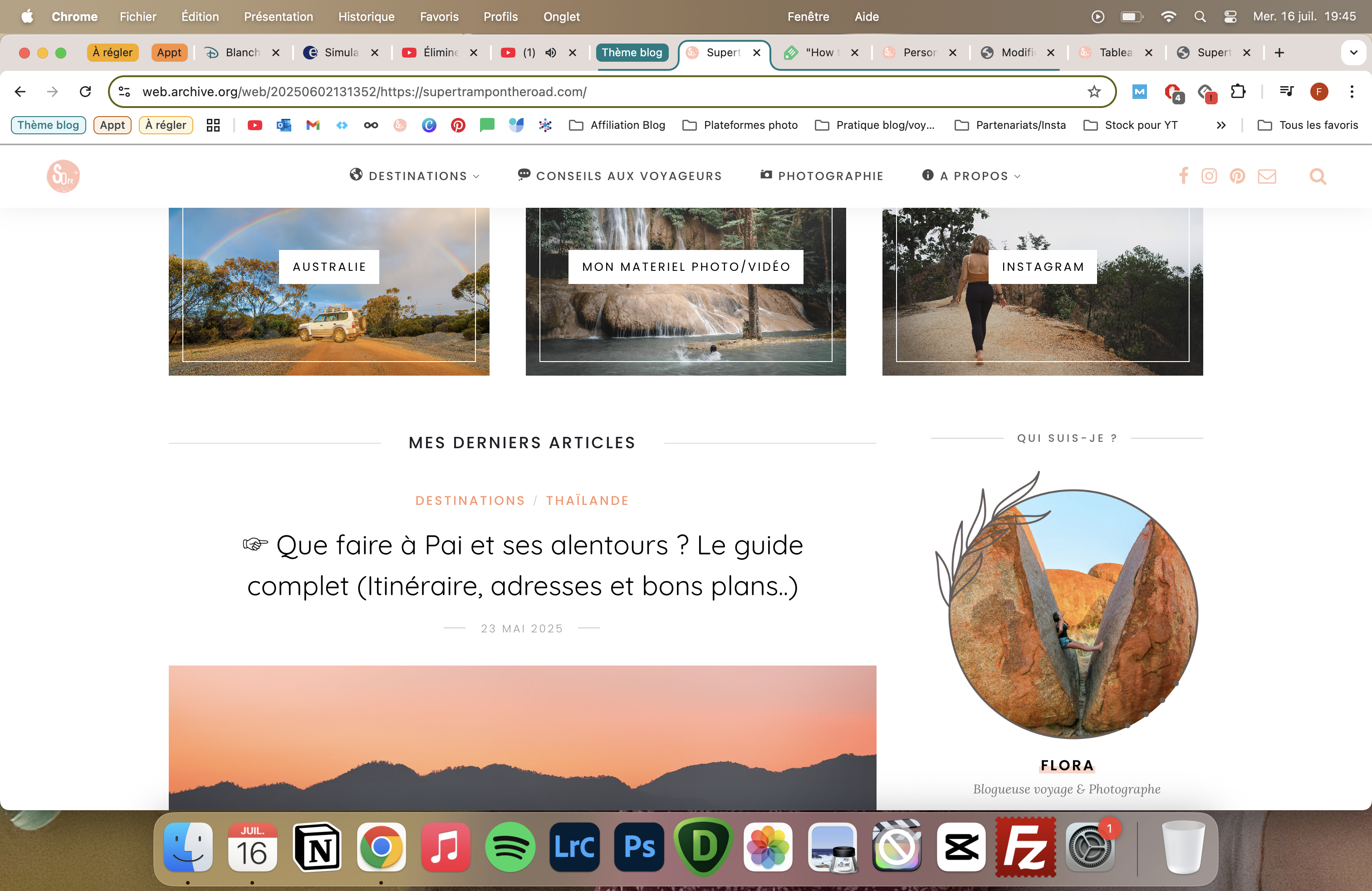Click the envelope contact icon in header

[x=1266, y=176]
